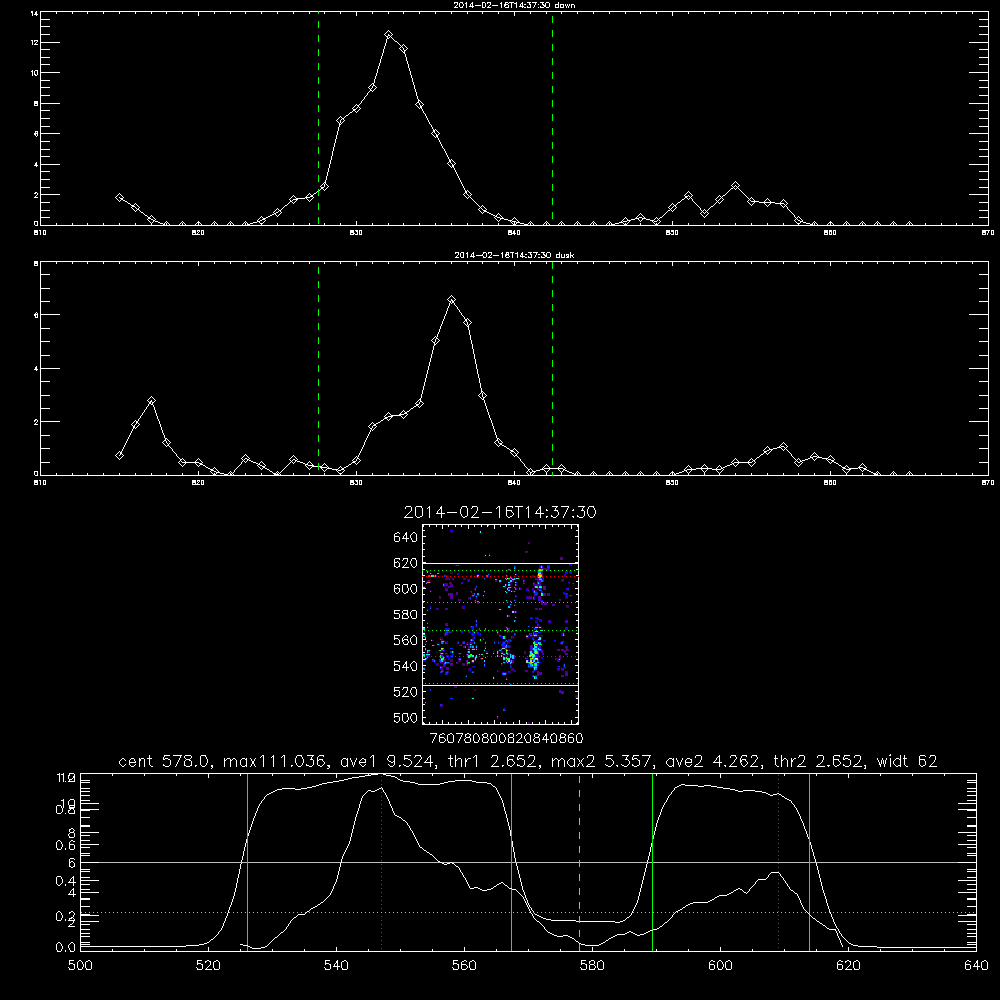Click '10' on the dawn plot y-axis
The image size is (1000, 1000).
tap(34, 73)
